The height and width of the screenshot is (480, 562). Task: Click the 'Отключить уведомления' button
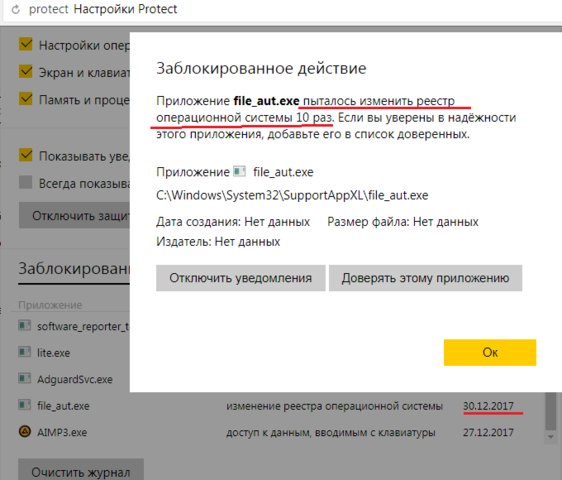click(x=240, y=278)
